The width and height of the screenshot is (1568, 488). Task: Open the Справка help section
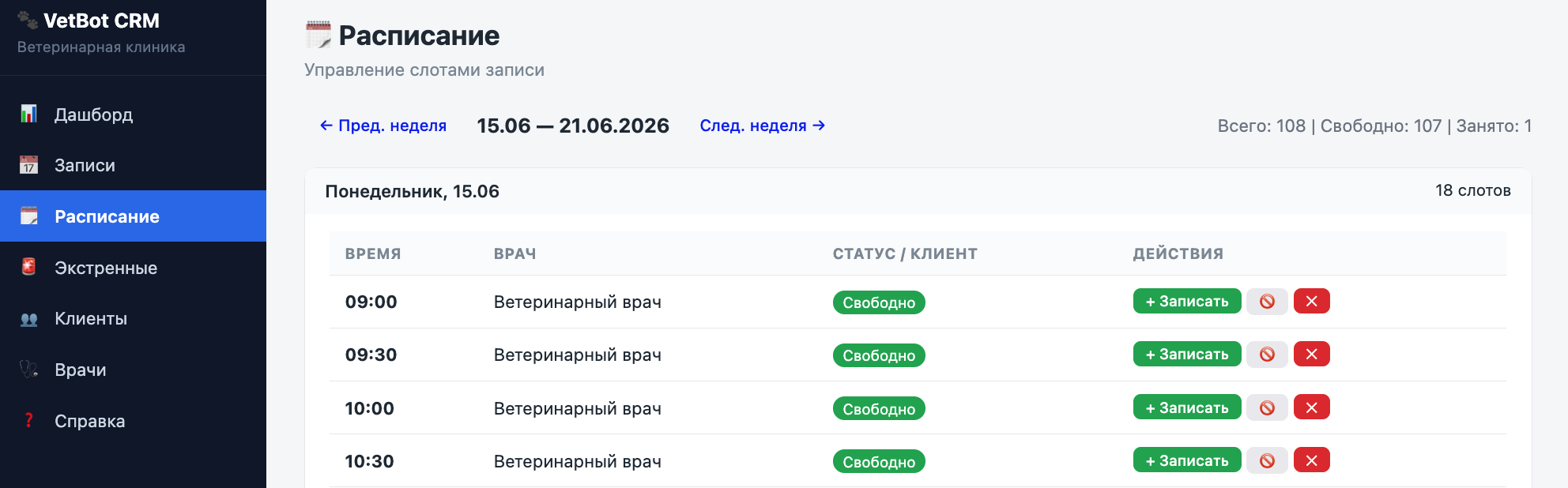click(x=133, y=421)
